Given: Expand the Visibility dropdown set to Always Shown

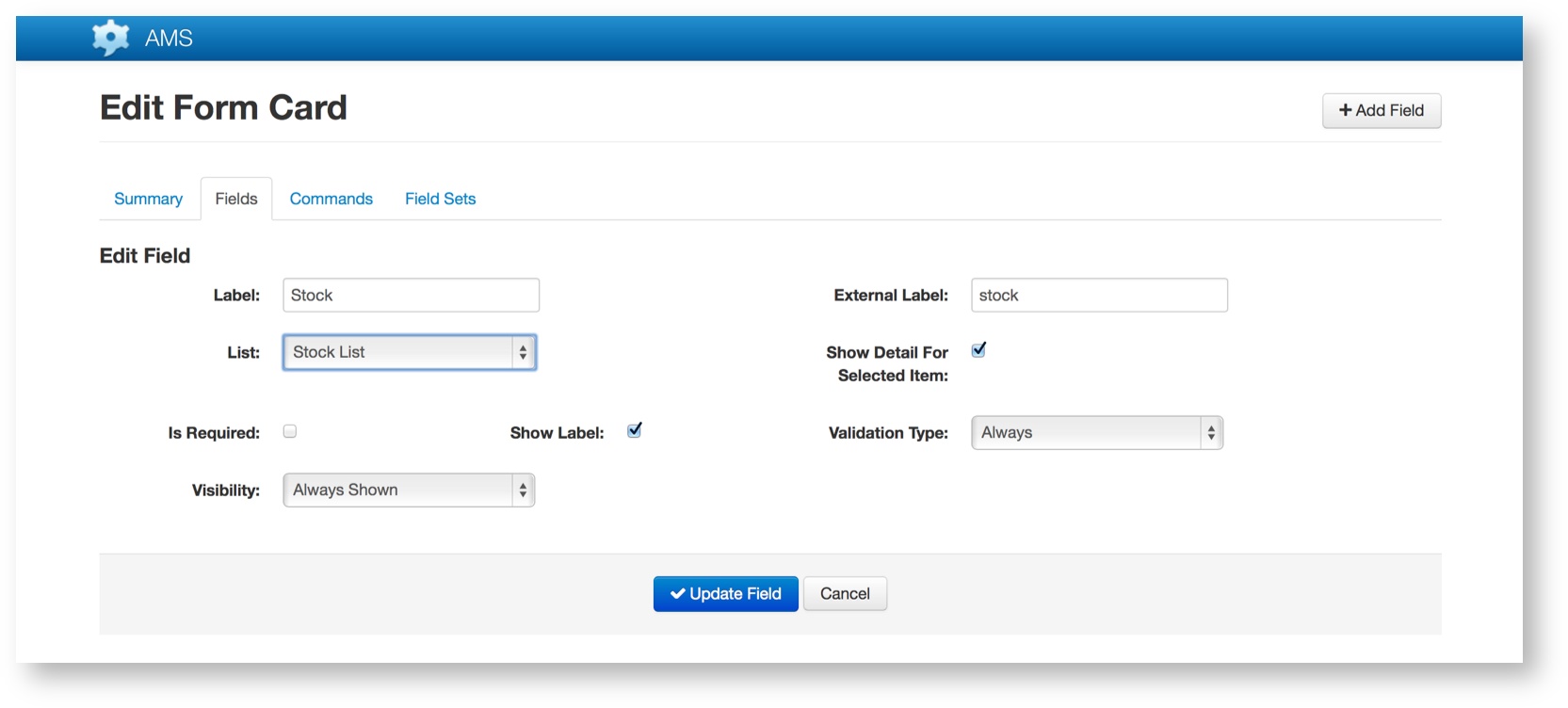Looking at the screenshot, I should 409,491.
